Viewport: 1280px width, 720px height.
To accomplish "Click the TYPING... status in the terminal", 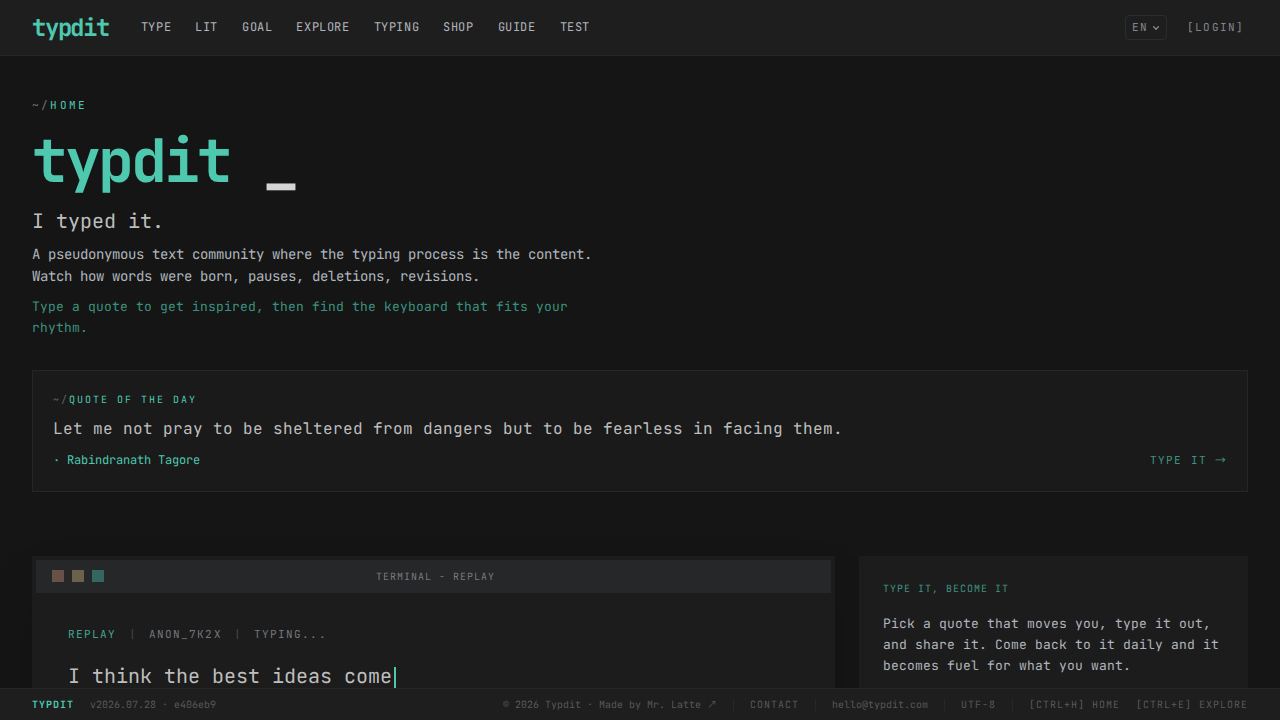I will click(x=290, y=634).
